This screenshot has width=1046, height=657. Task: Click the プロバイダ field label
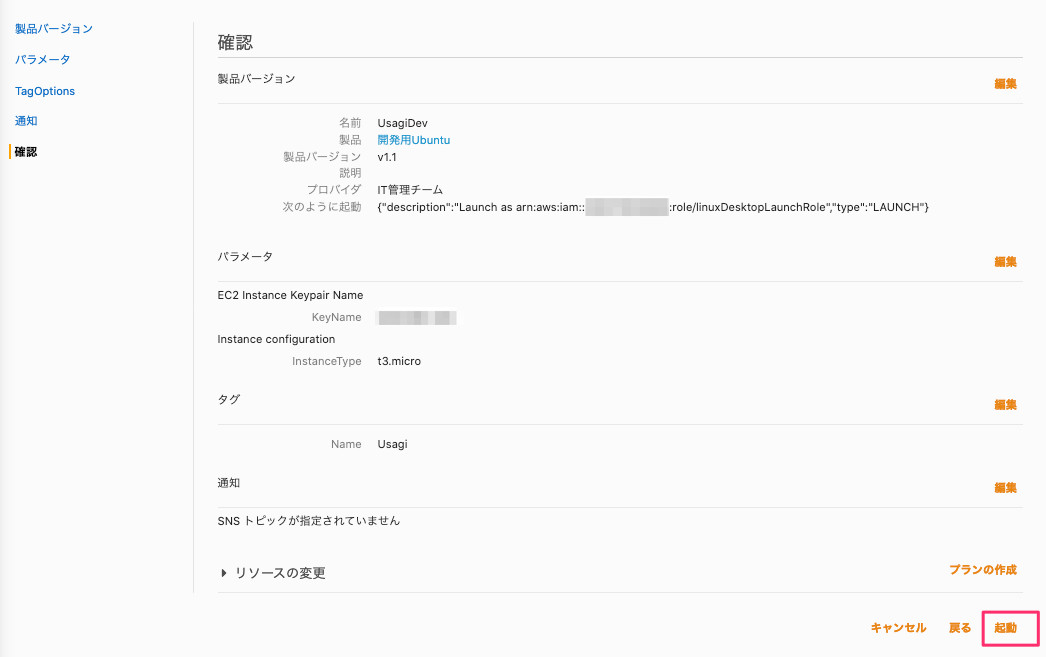334,189
